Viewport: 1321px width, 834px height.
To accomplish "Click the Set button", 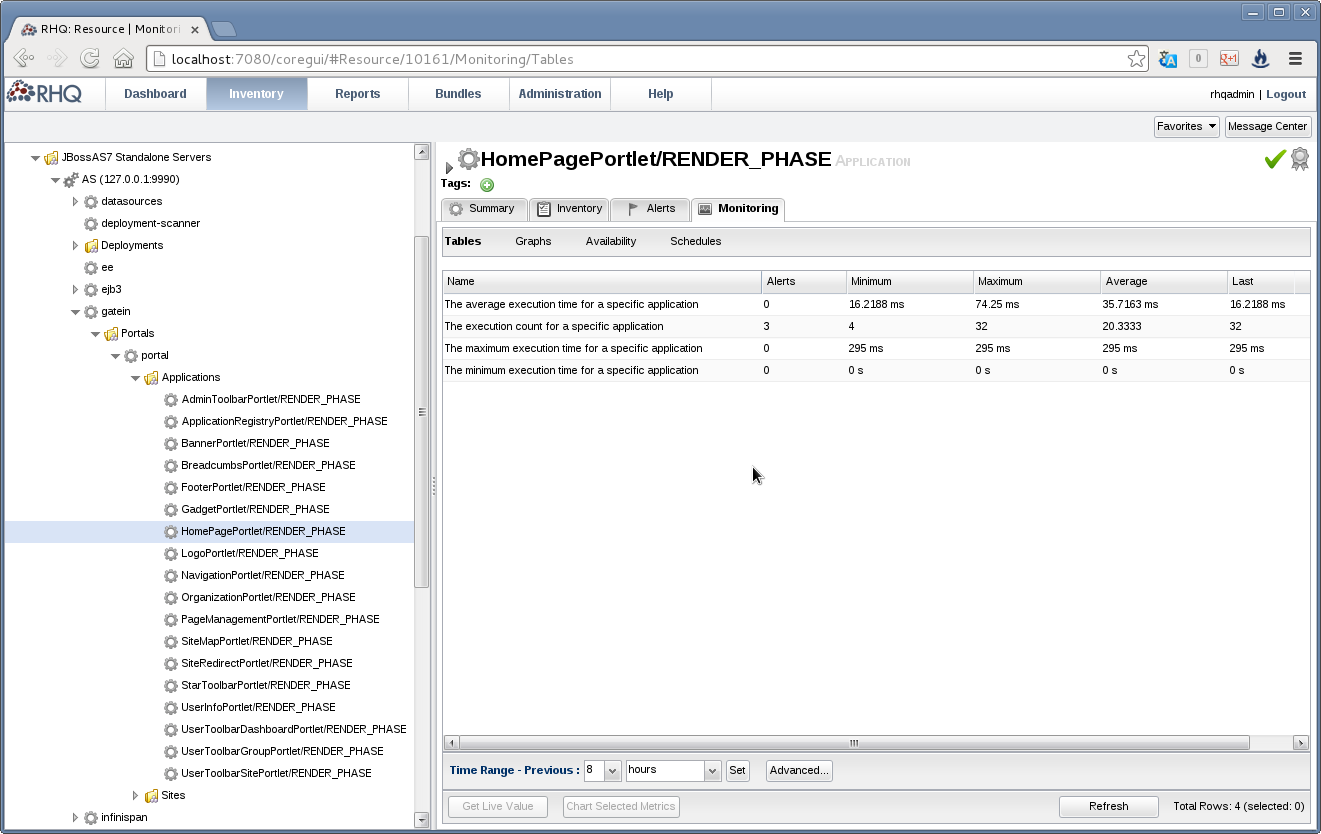I will pos(738,771).
